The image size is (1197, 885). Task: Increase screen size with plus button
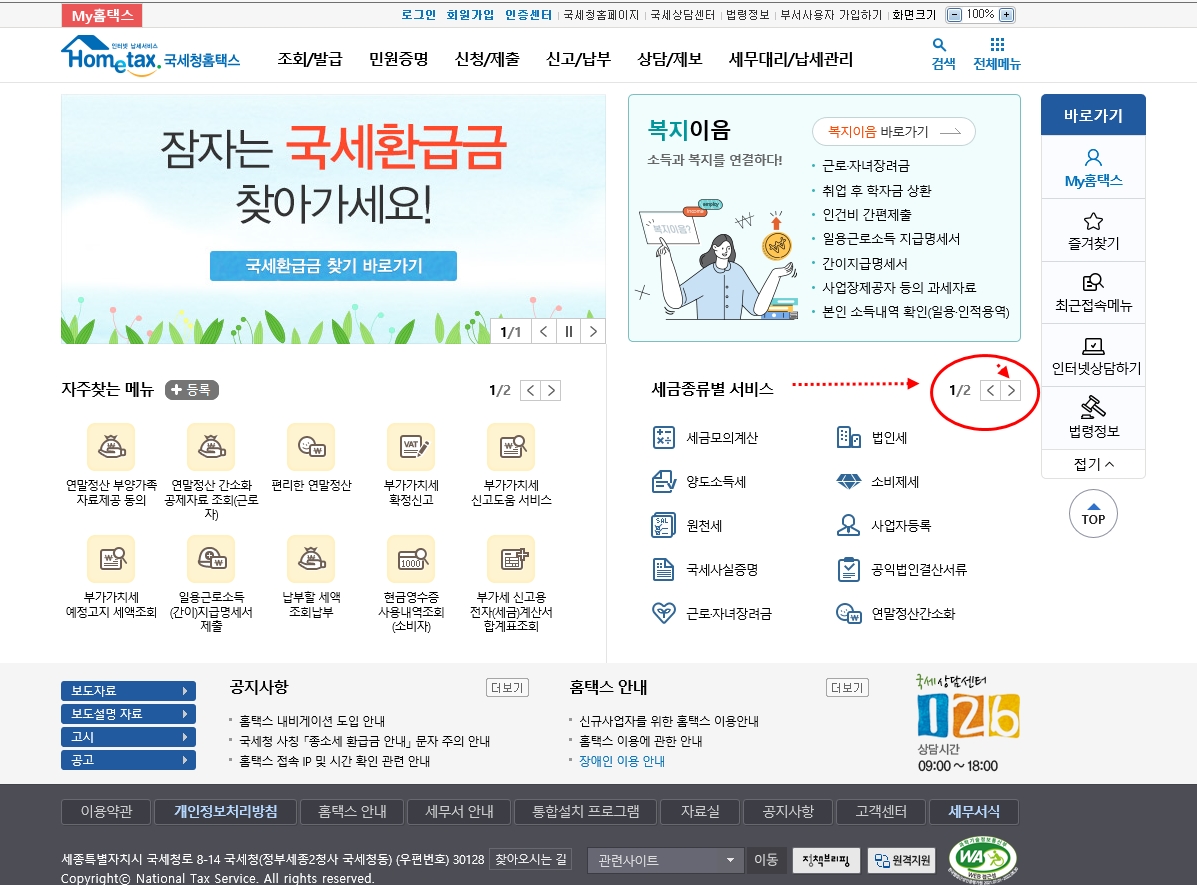coord(1007,15)
